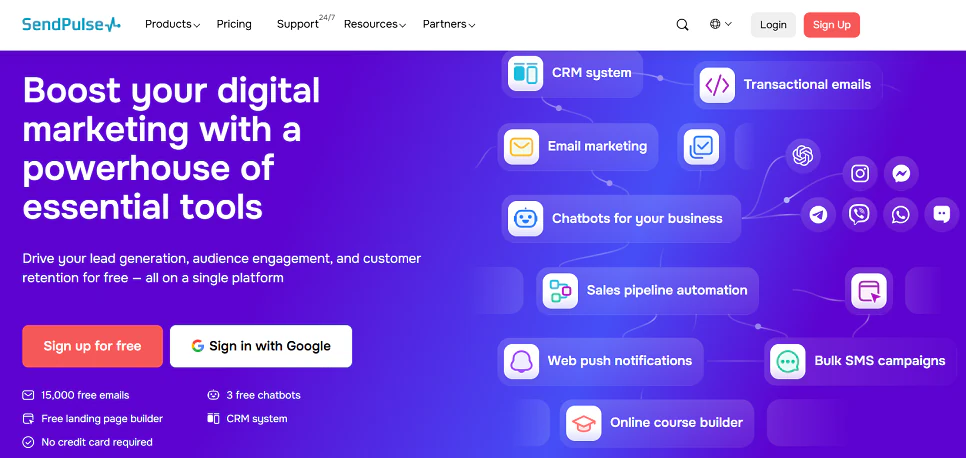Click the Viber icon
Image resolution: width=966 pixels, height=458 pixels.
tap(859, 214)
